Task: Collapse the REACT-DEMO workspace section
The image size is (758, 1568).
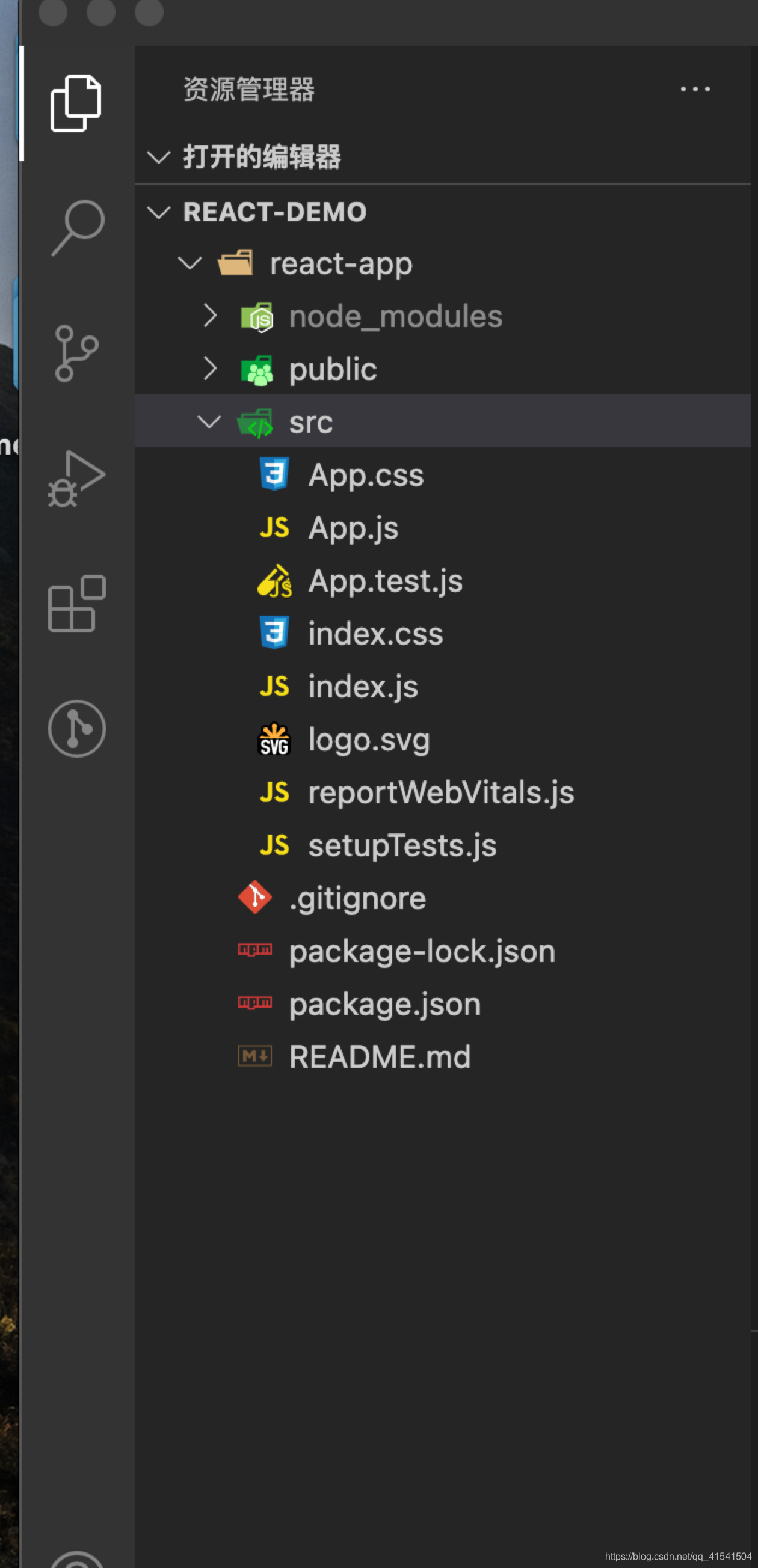Action: pos(159,212)
